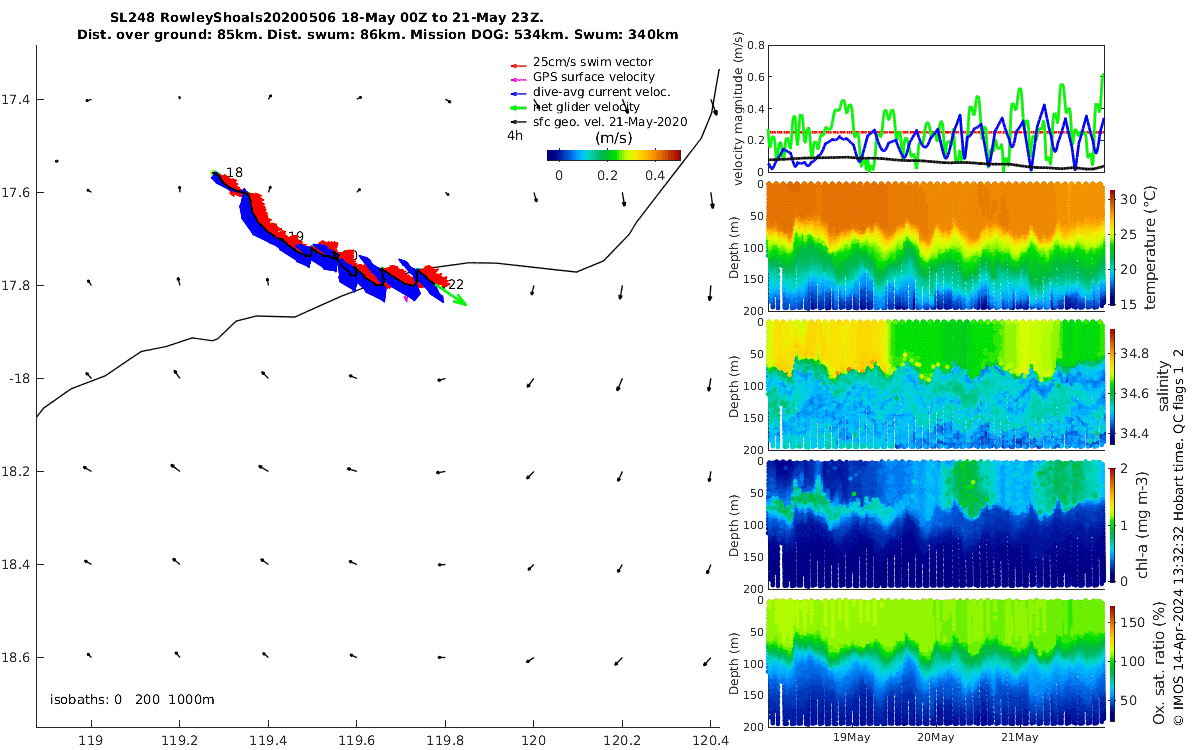Click the chl-a depth-section plot
This screenshot has width=1200, height=750.
coord(935,522)
